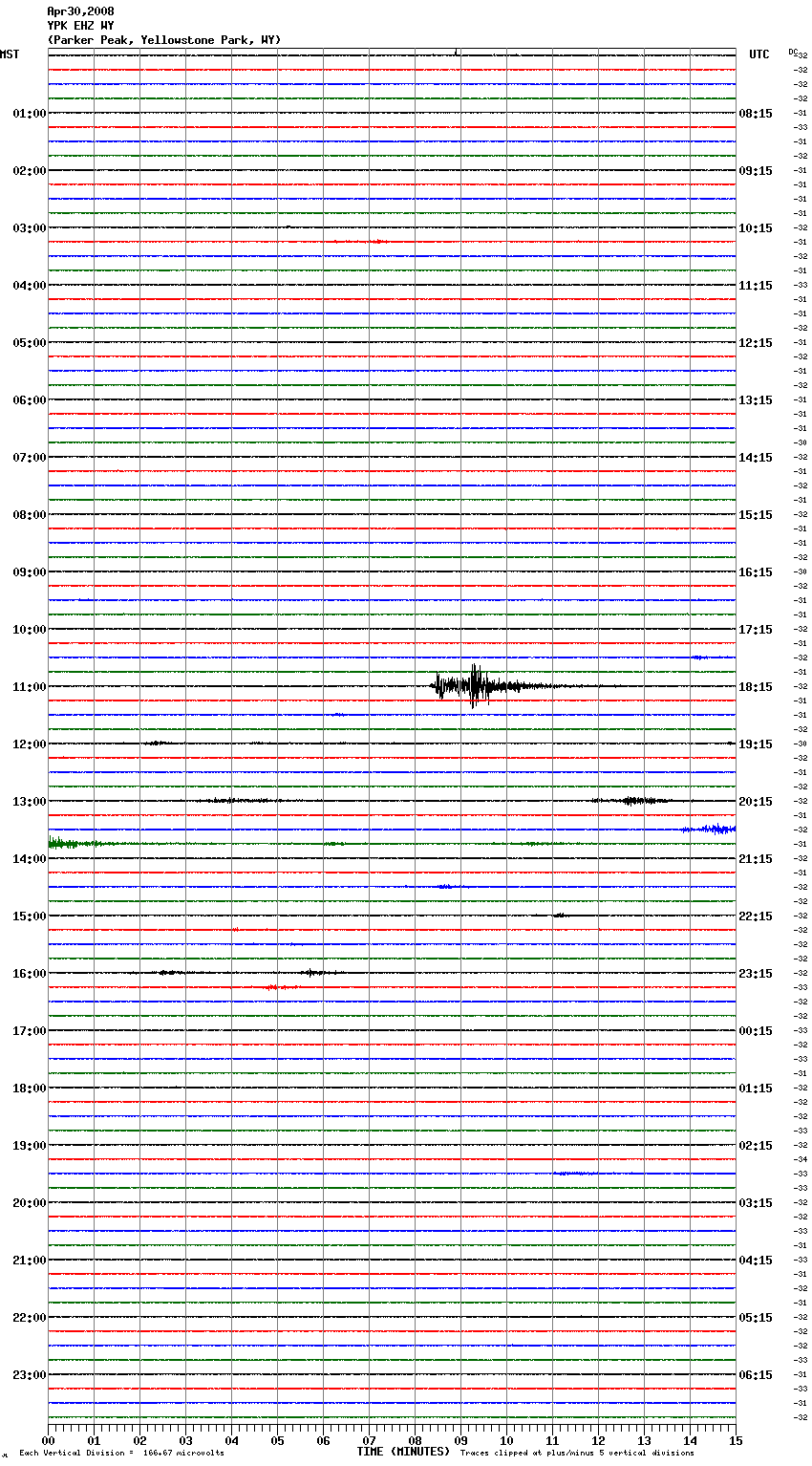Screen dimensions: 812x1466
Task: Select the 14:00 MST hour label
Action: point(29,859)
